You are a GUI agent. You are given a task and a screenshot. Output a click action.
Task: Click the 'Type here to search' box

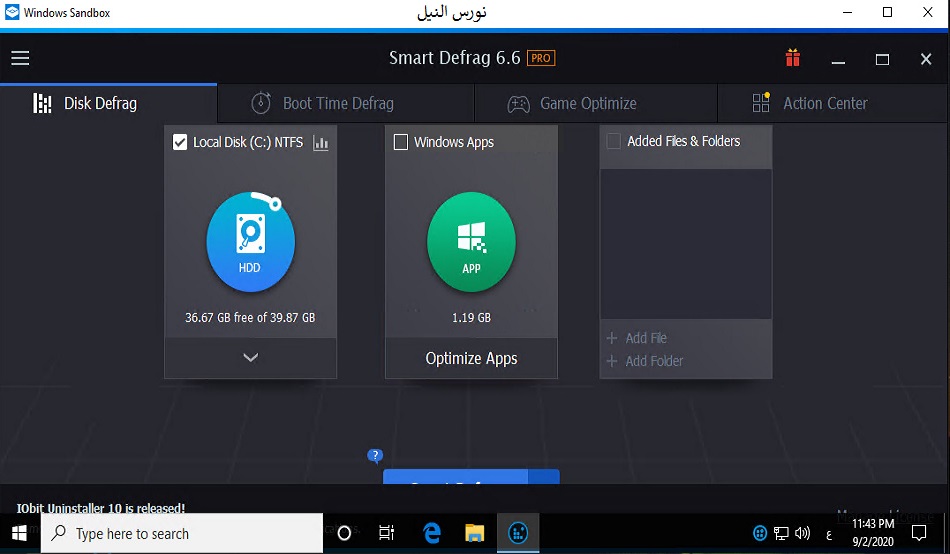coord(182,533)
